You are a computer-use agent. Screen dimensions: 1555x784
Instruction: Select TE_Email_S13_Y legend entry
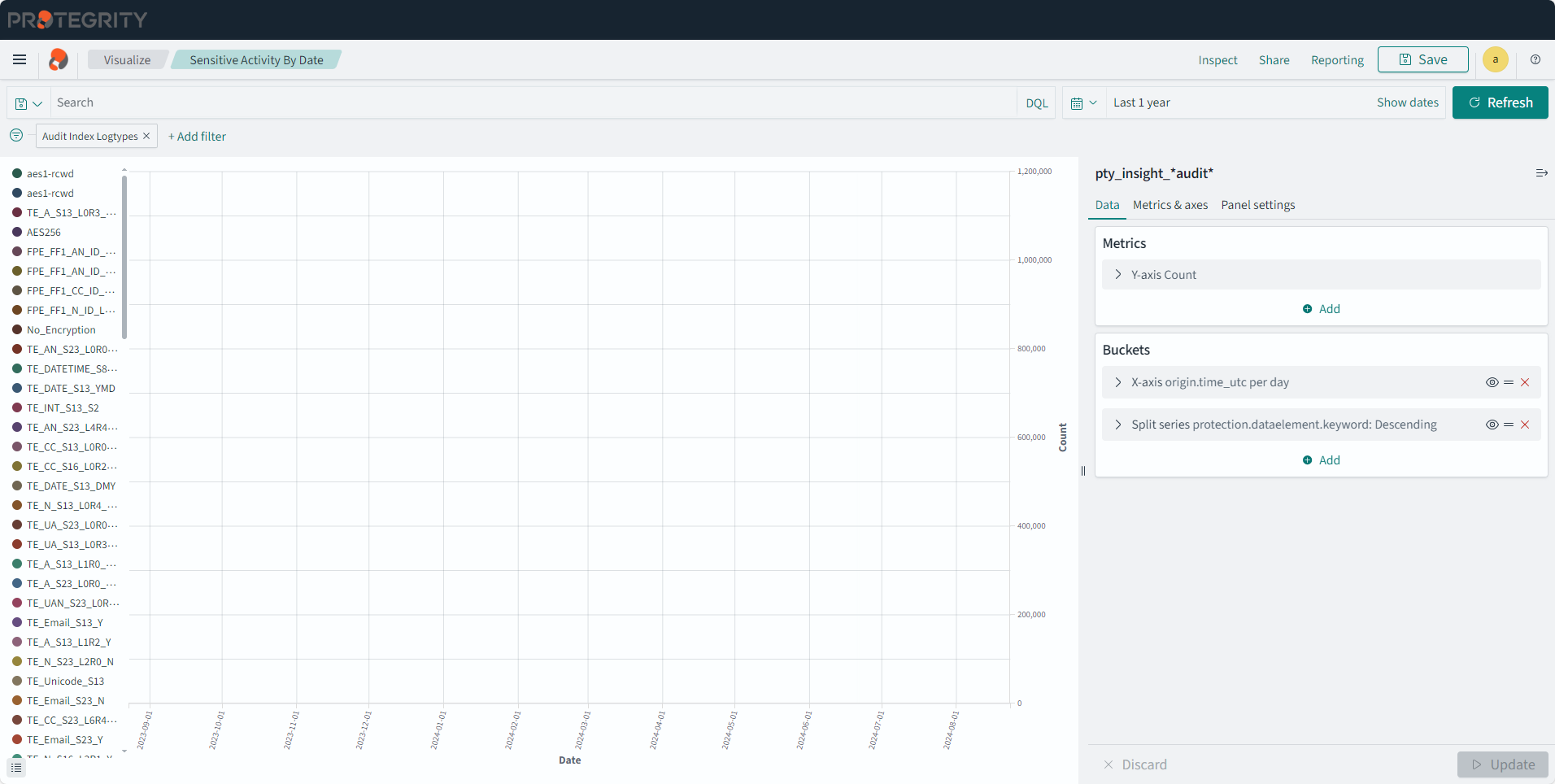64,622
